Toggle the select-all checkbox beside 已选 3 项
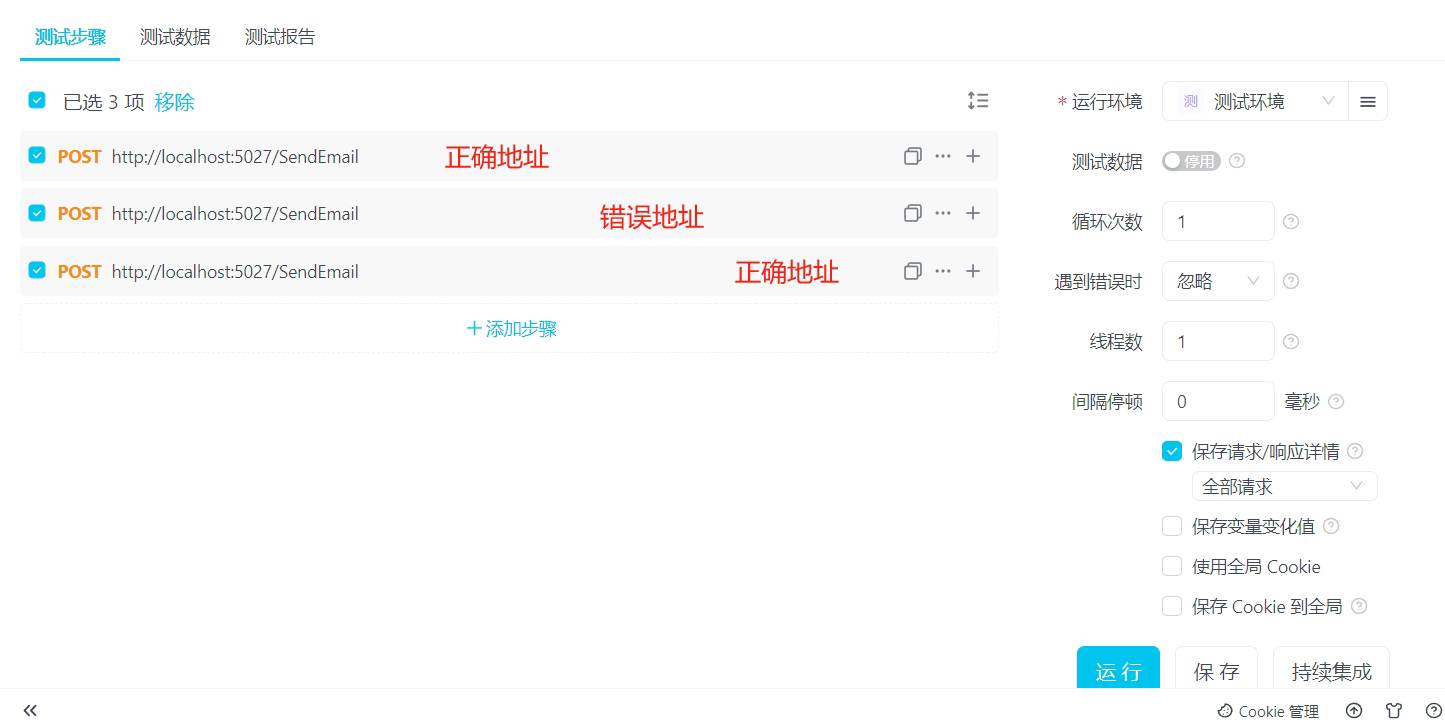The image size is (1445, 727). pos(37,100)
